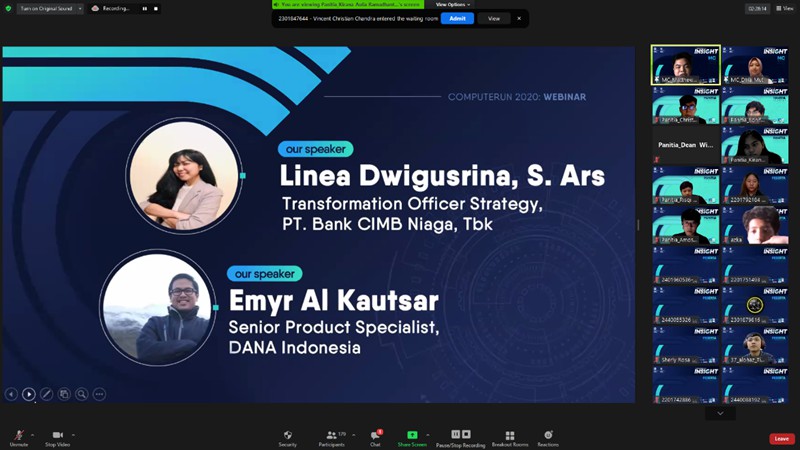
Task: Click the 'COMPUTERUN 2020: WEBINAR' heading
Action: 517,97
